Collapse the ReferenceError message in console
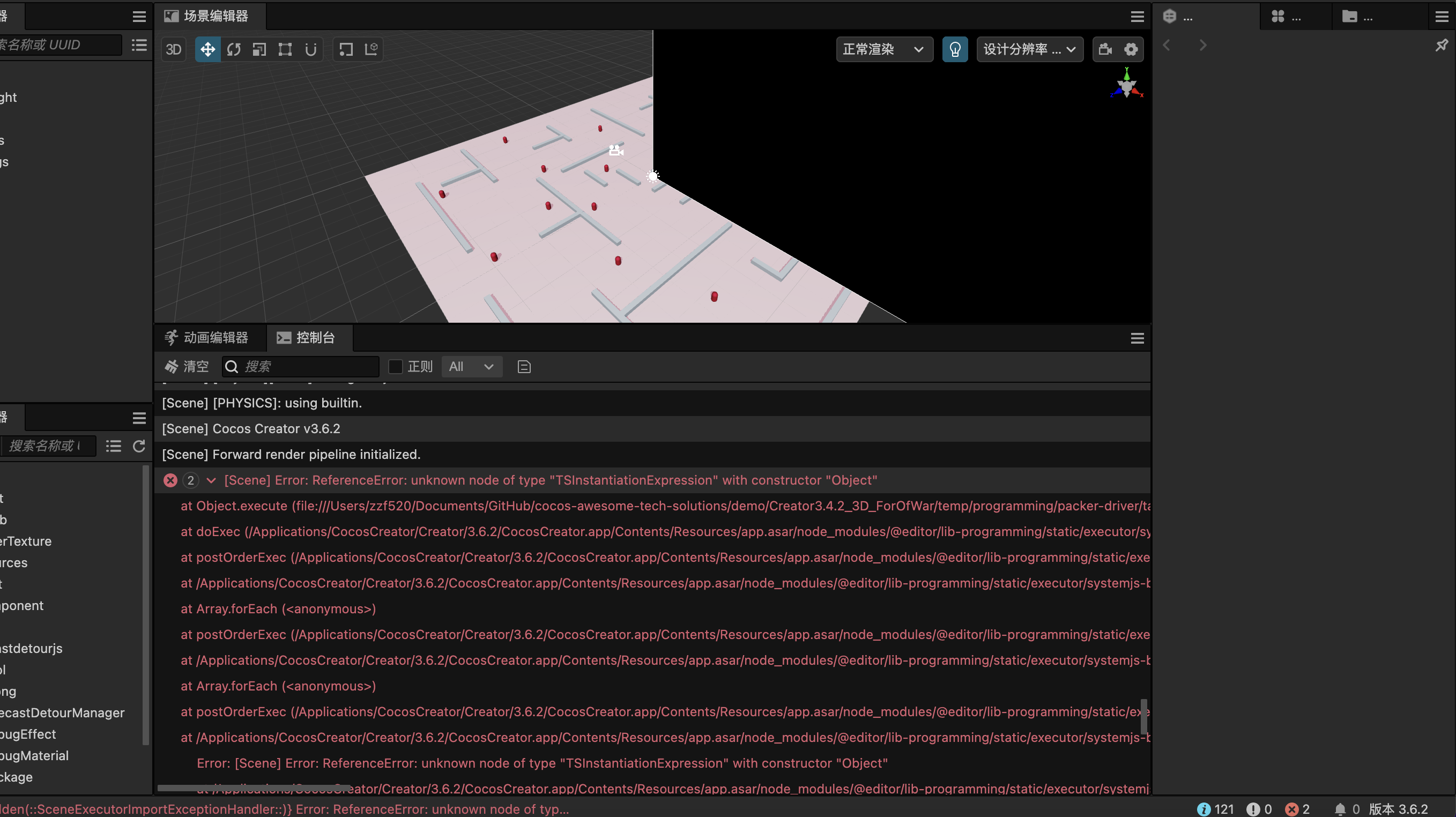Screen dimensions: 1456x817 click(x=211, y=480)
